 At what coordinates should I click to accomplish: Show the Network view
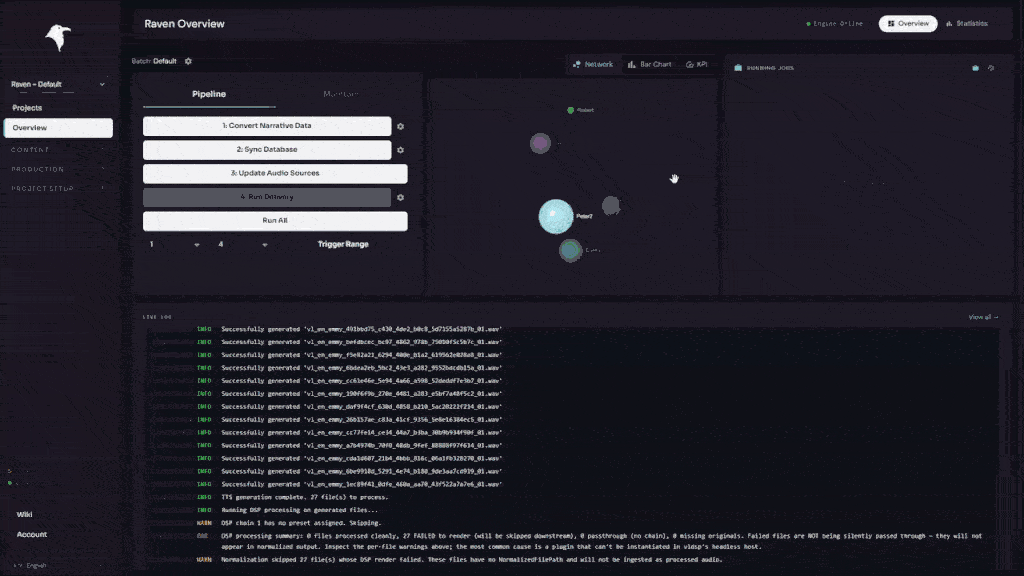593,65
